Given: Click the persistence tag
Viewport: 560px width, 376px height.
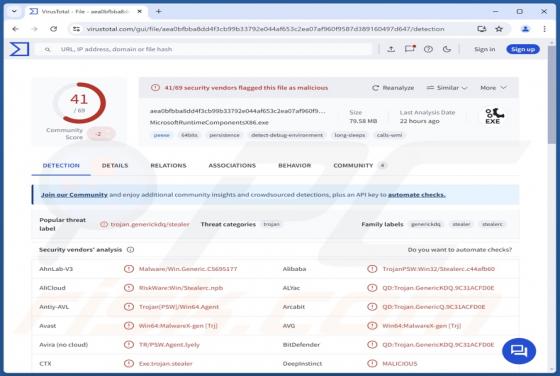Looking at the screenshot, I should click(224, 135).
